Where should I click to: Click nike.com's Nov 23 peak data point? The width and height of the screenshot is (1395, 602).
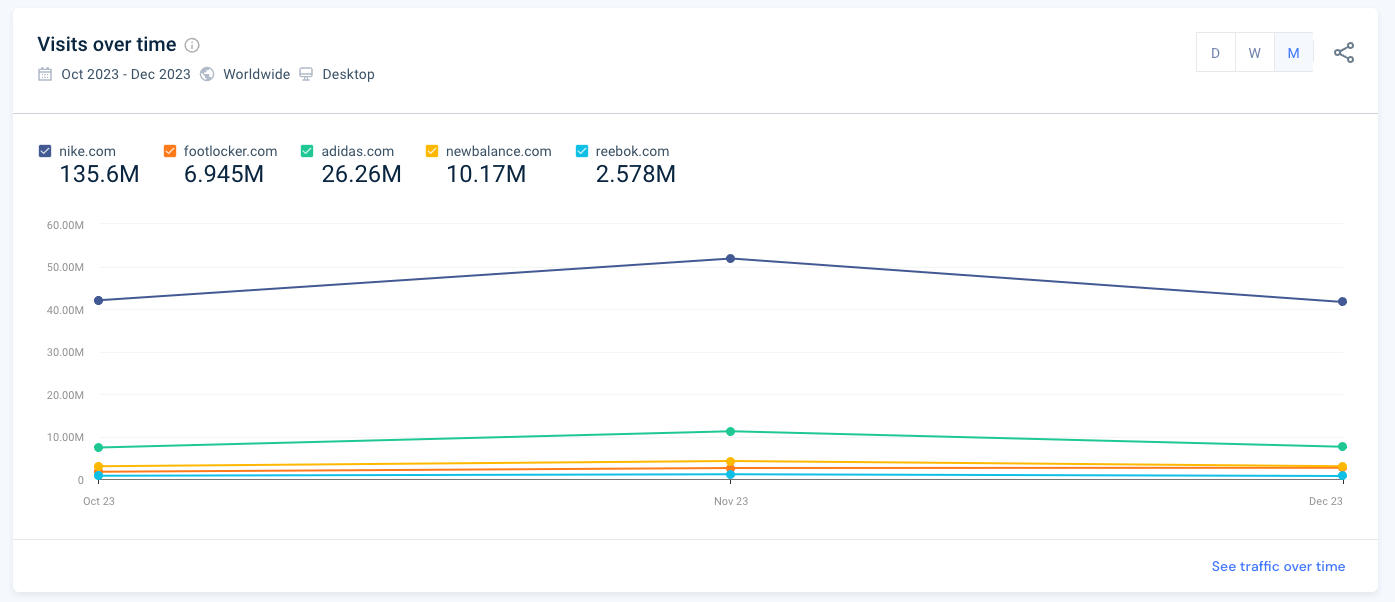click(x=729, y=259)
